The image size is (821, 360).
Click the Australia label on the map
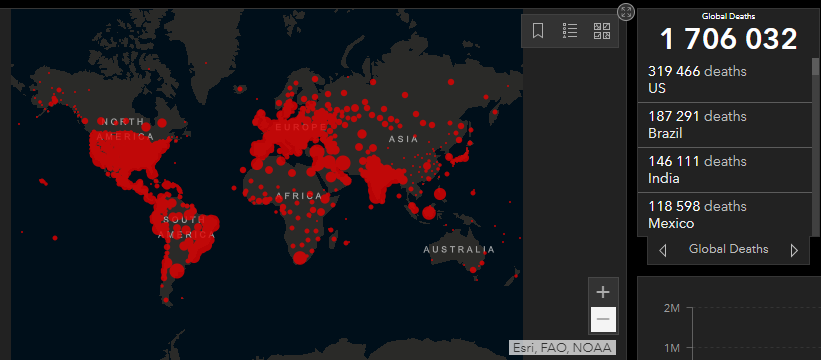[x=459, y=250]
